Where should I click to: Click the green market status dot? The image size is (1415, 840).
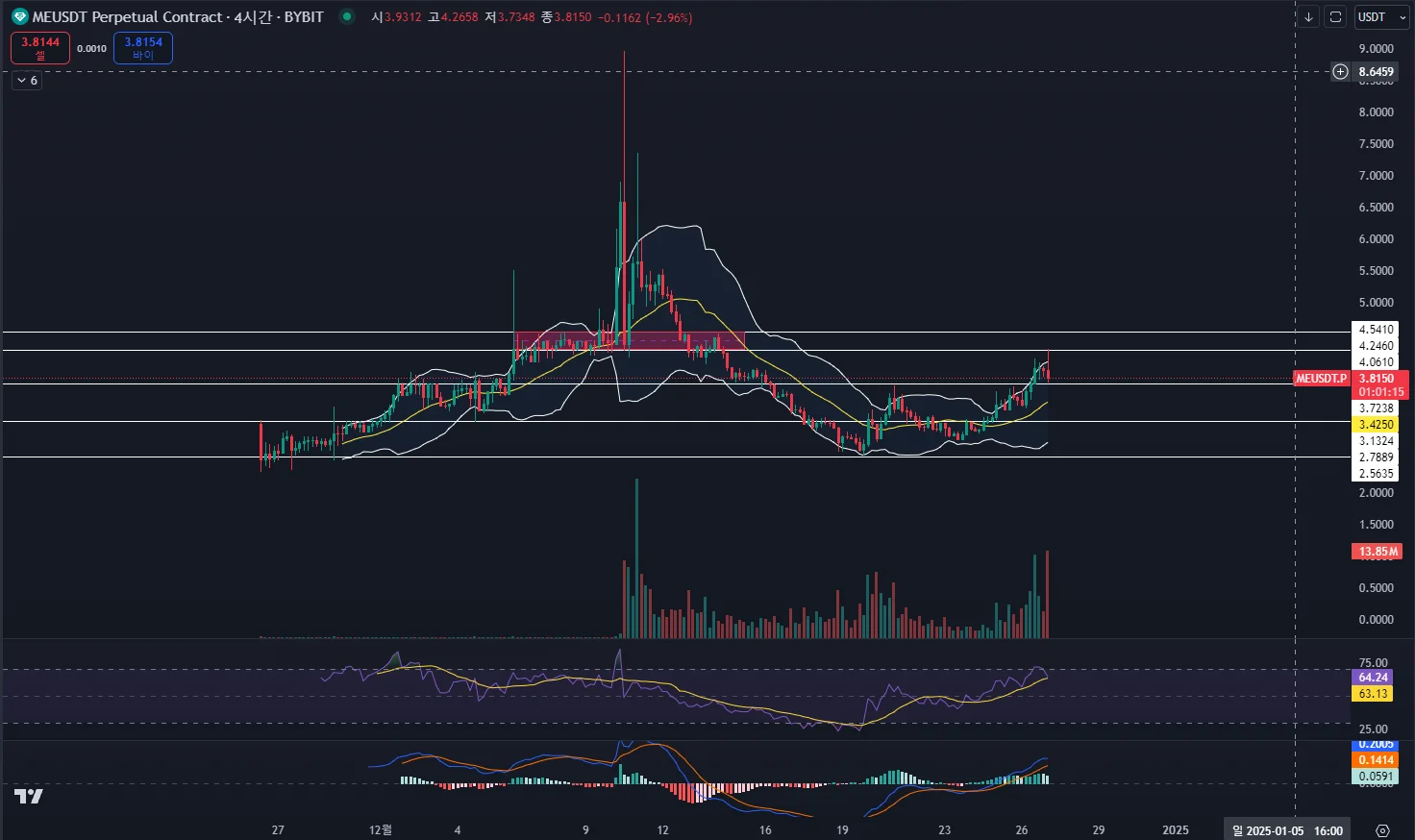[347, 16]
